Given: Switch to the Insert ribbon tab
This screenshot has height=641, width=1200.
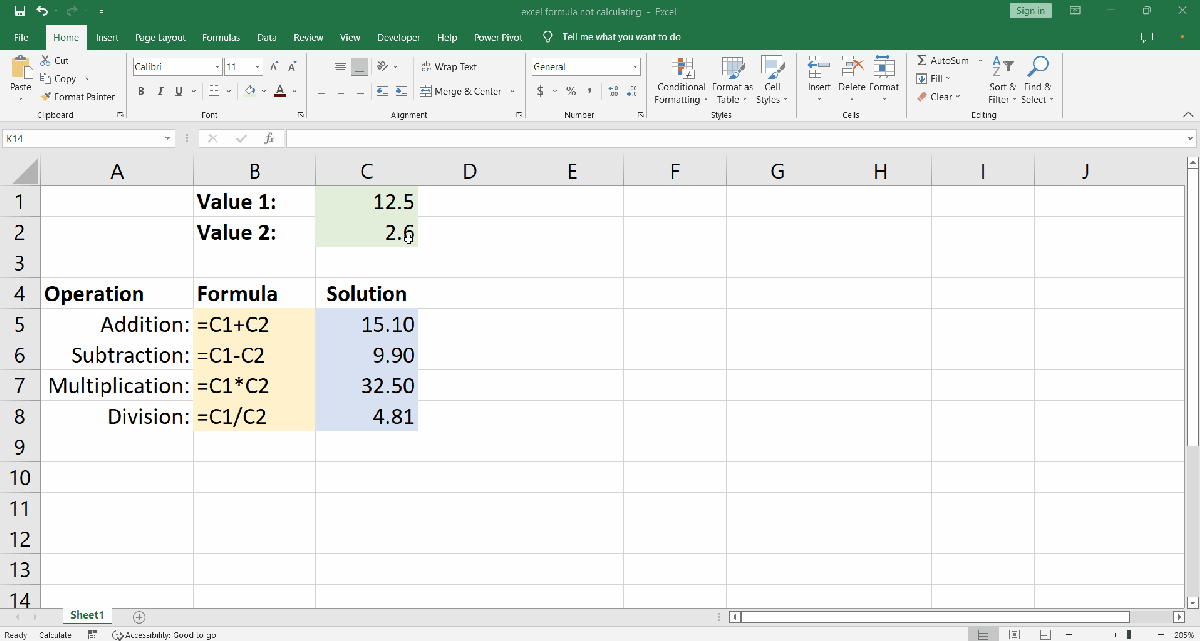Looking at the screenshot, I should 107,37.
